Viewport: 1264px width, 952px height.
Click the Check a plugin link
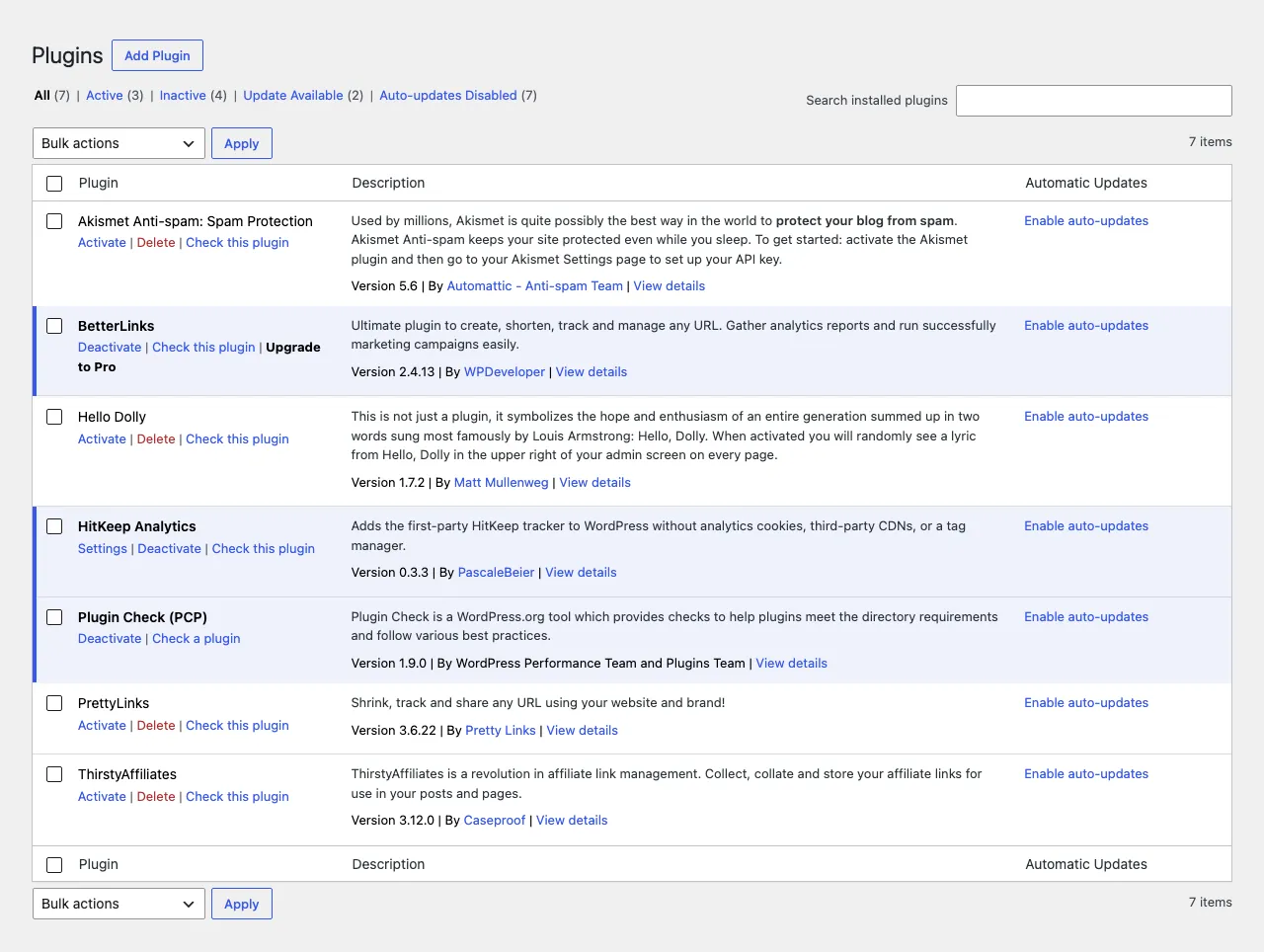click(197, 639)
